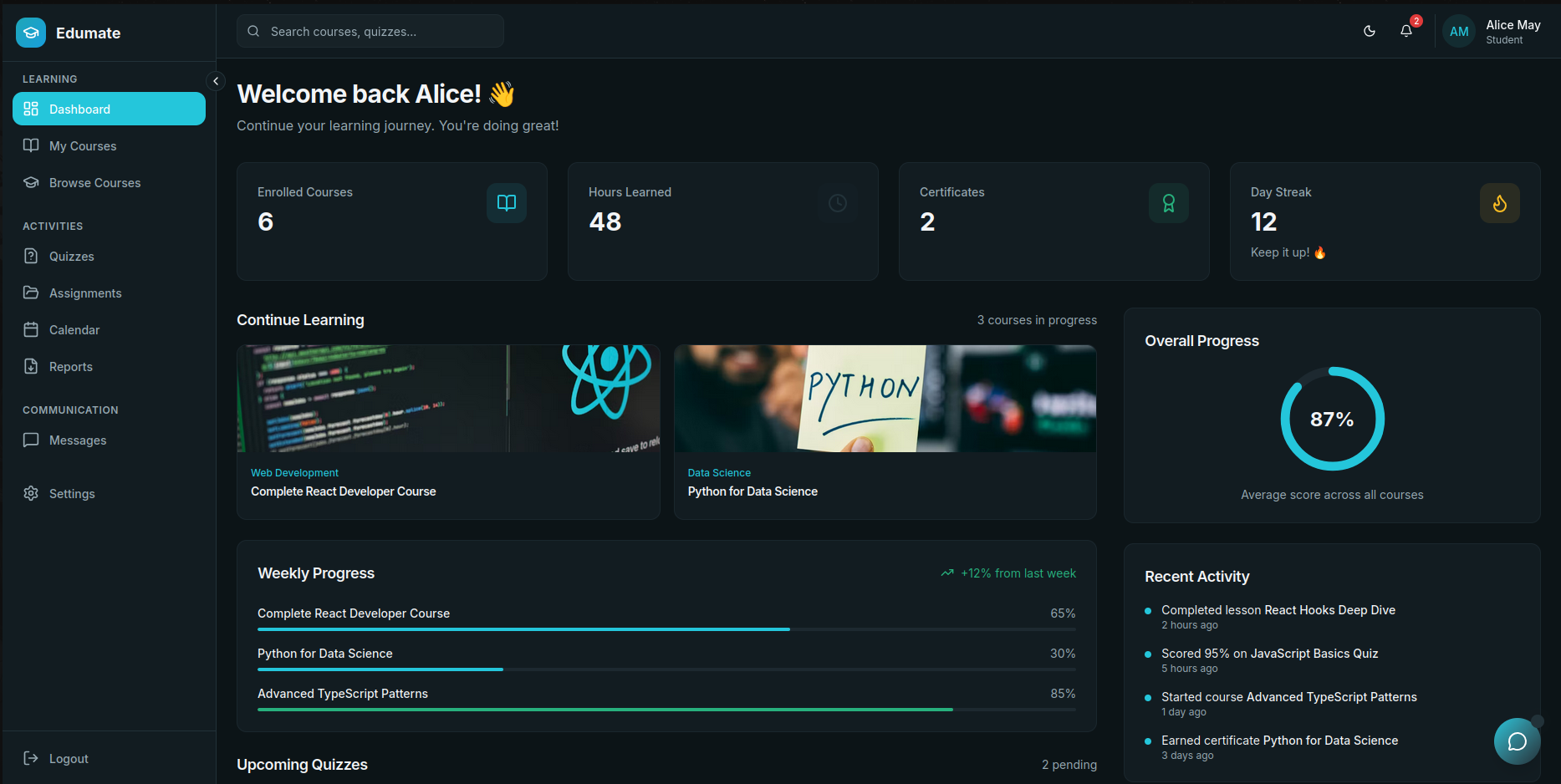Select the Hours Learned value 48
Screen dimensions: 1561x784
click(605, 221)
